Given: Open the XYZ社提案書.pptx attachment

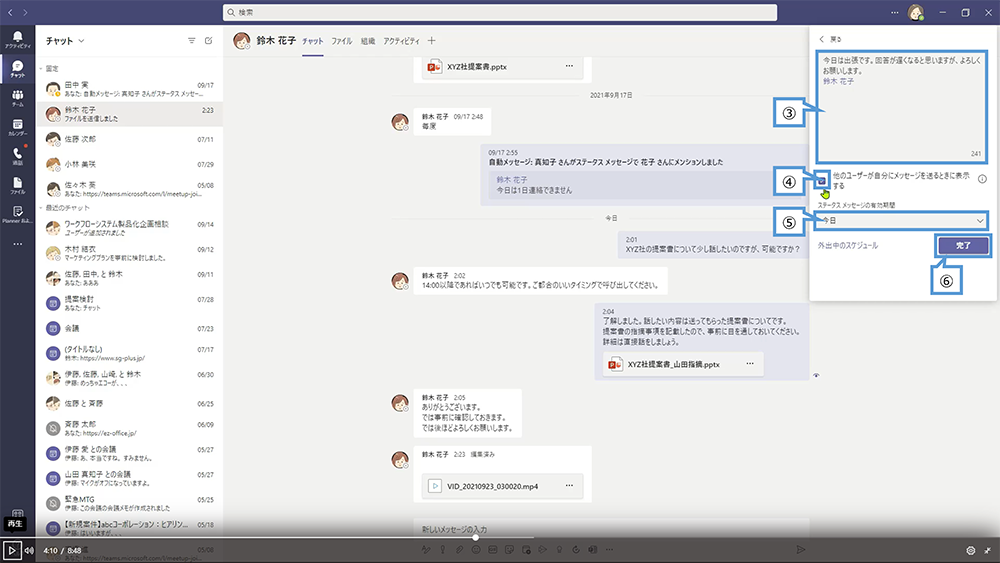Looking at the screenshot, I should (503, 66).
